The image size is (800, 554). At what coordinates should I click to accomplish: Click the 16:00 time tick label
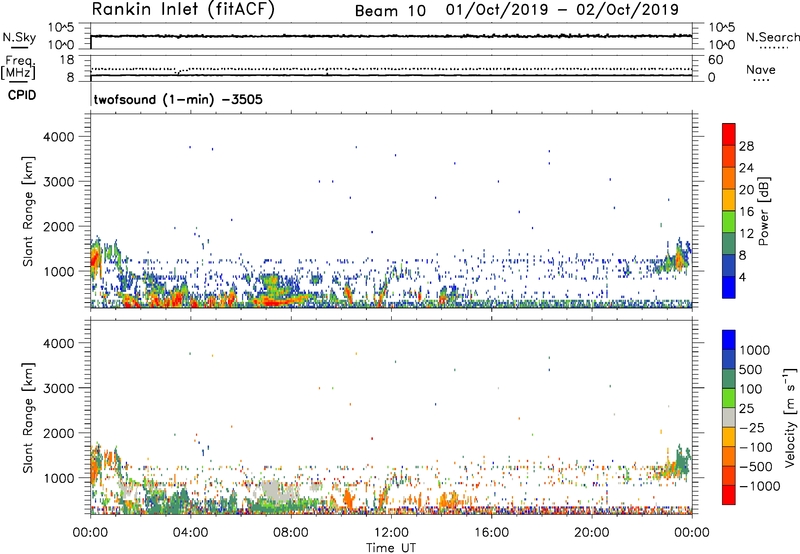point(491,533)
